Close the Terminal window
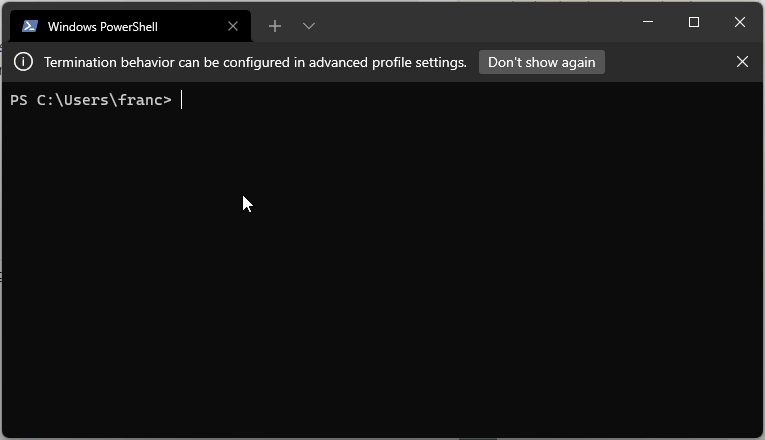This screenshot has height=440, width=765. click(x=740, y=22)
